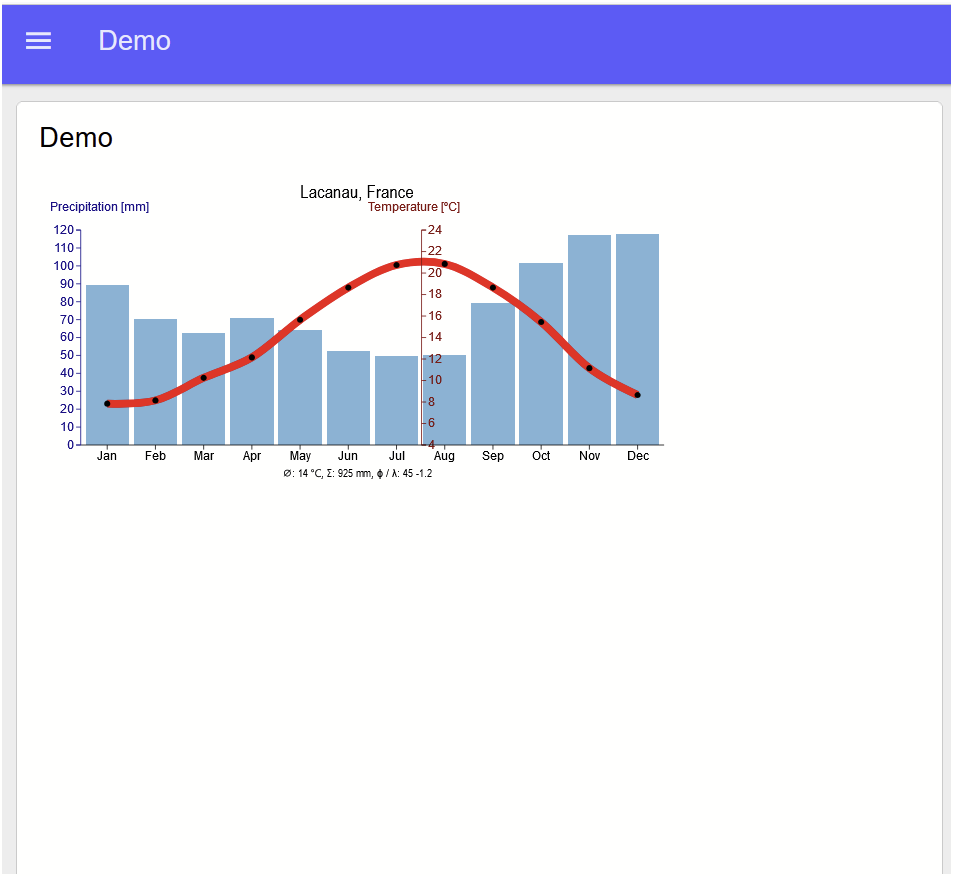Click the 50 precipitation axis tick
The width and height of the screenshot is (953, 876).
pos(67,355)
